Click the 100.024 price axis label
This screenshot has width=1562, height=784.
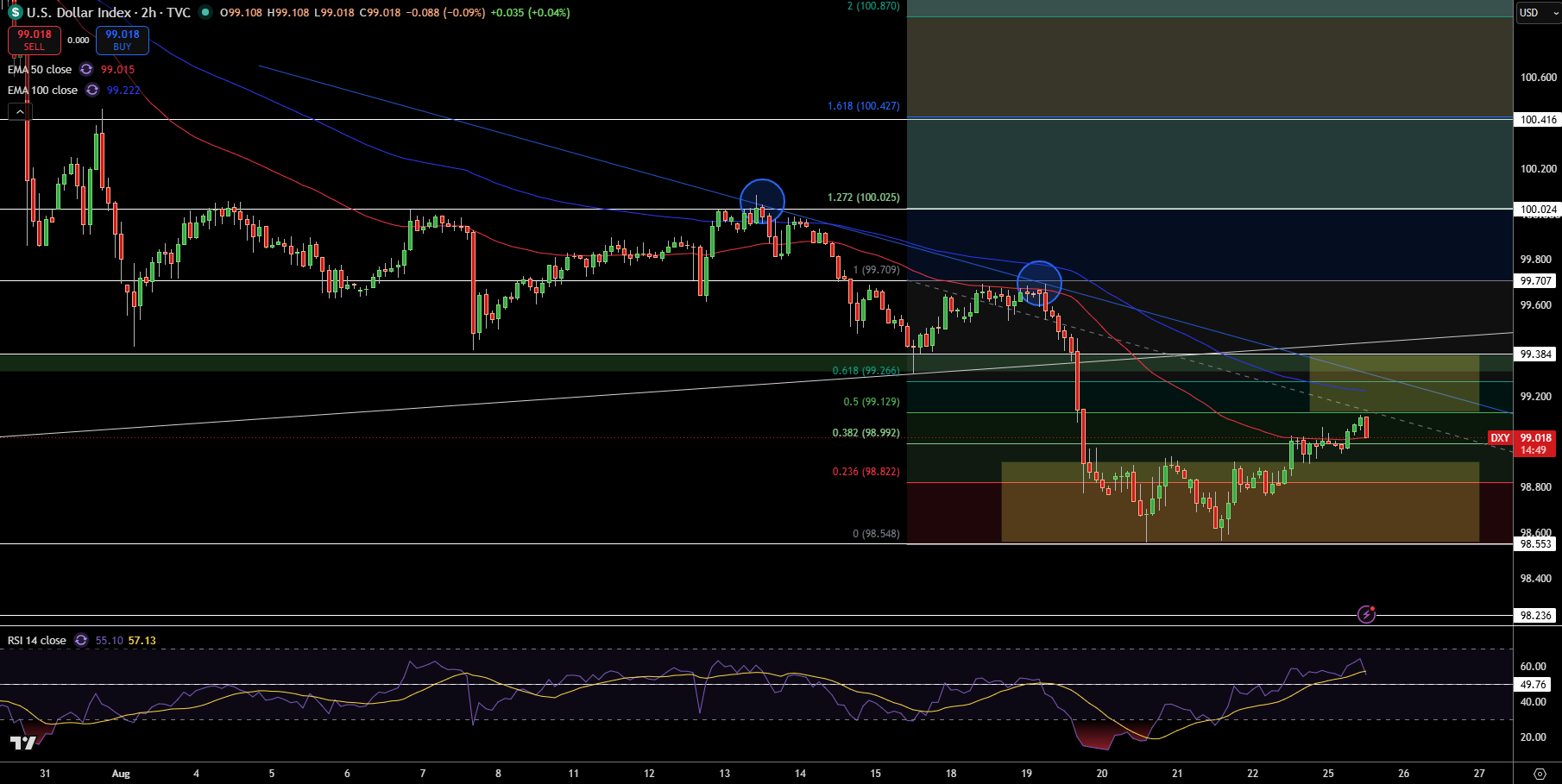pyautogui.click(x=1538, y=209)
